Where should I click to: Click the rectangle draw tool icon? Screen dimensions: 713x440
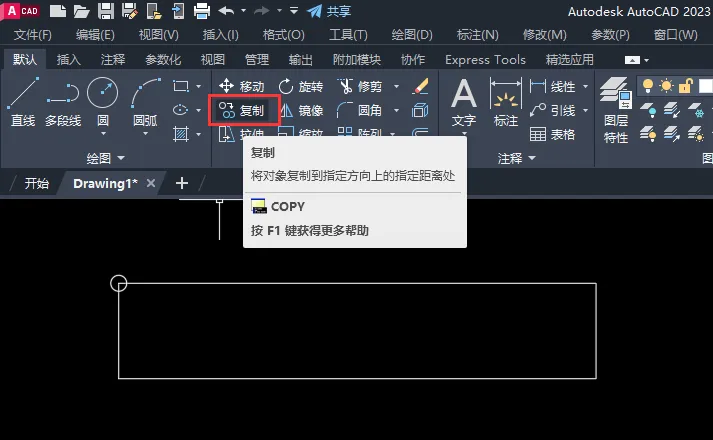[x=181, y=86]
